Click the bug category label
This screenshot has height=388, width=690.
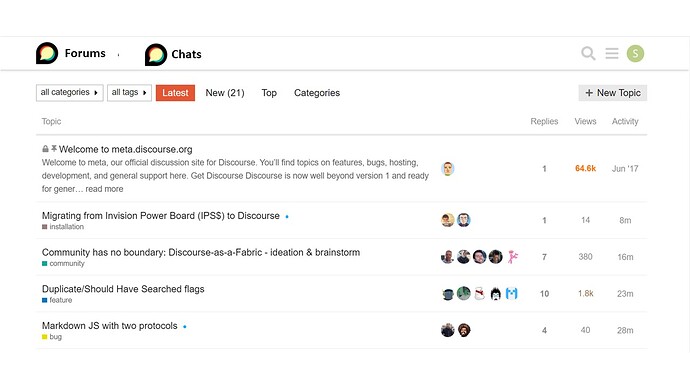52,337
